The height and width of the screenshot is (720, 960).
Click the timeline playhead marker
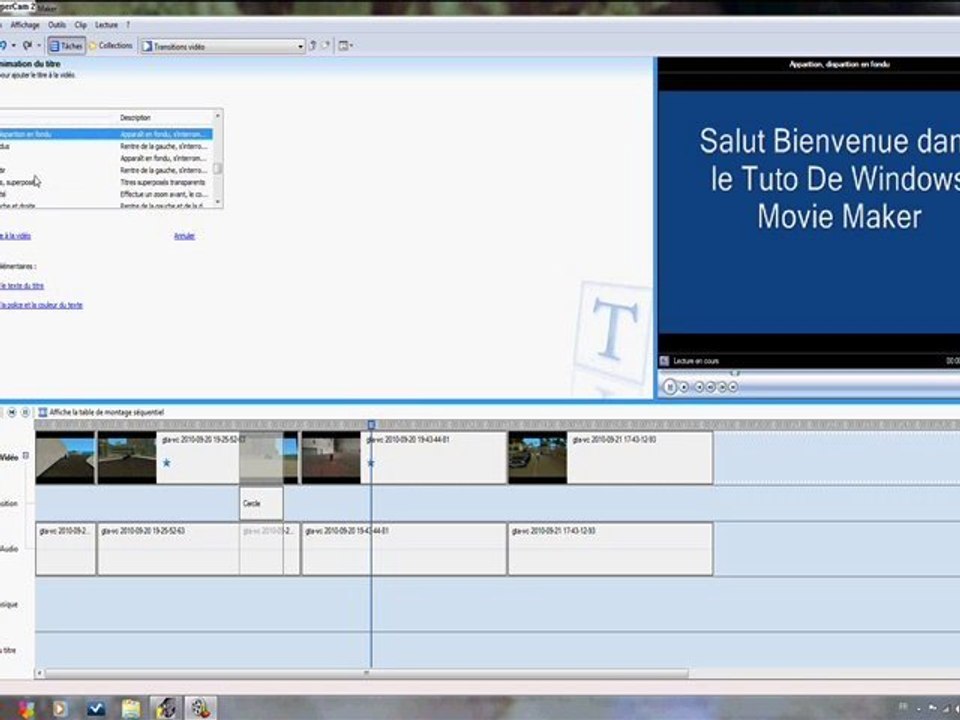click(x=371, y=424)
